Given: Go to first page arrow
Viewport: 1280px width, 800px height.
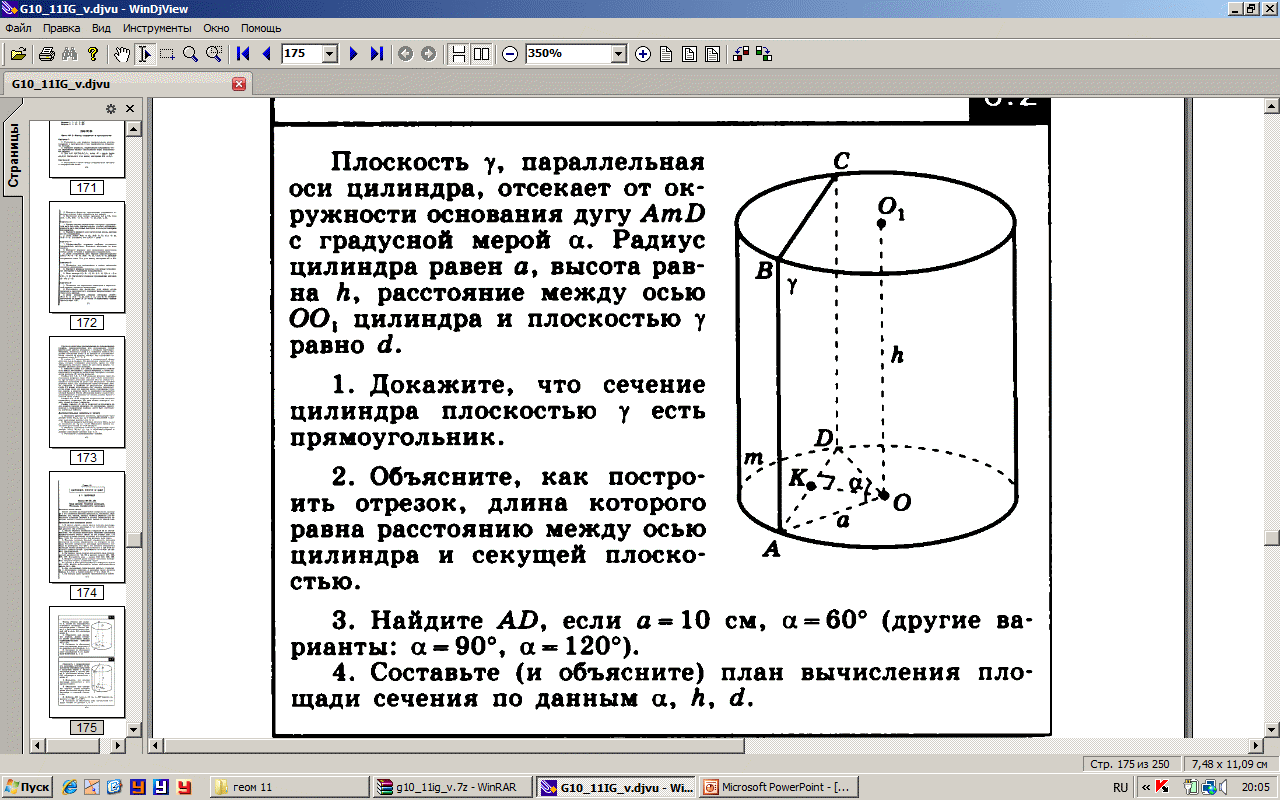Looking at the screenshot, I should click(x=243, y=54).
